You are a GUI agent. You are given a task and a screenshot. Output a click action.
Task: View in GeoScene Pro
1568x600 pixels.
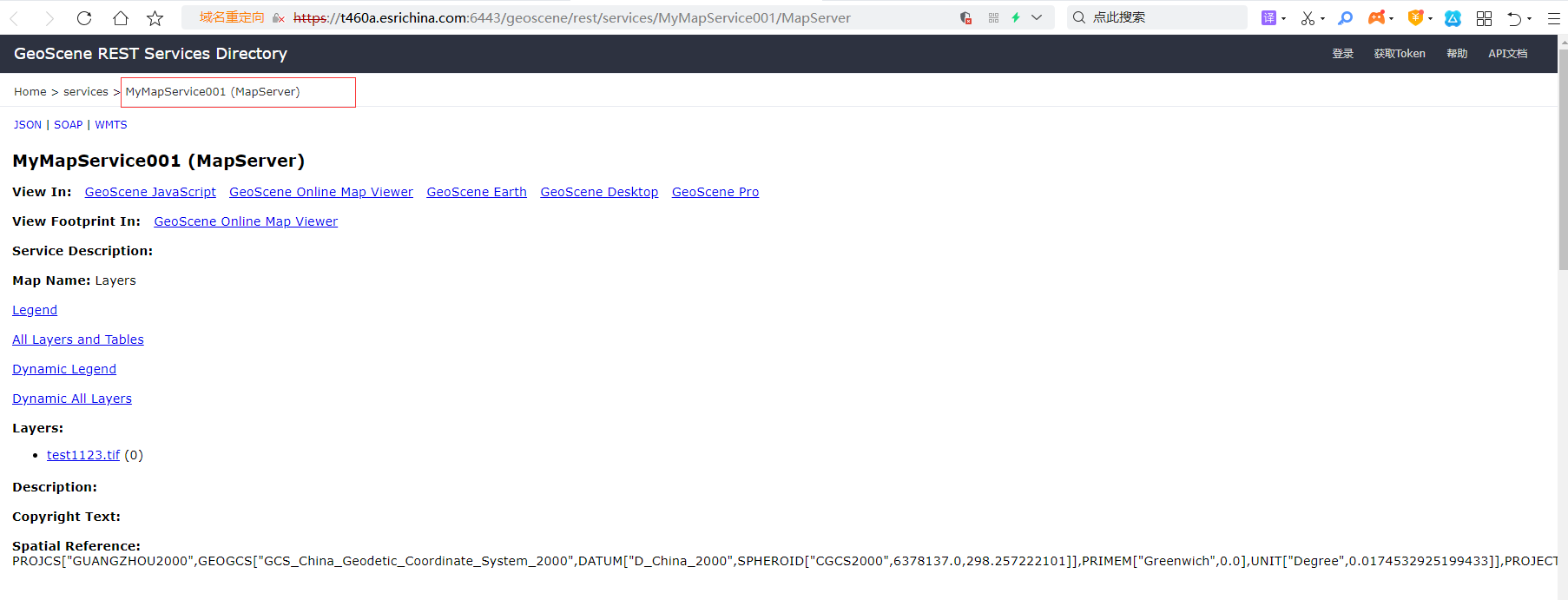click(x=715, y=192)
